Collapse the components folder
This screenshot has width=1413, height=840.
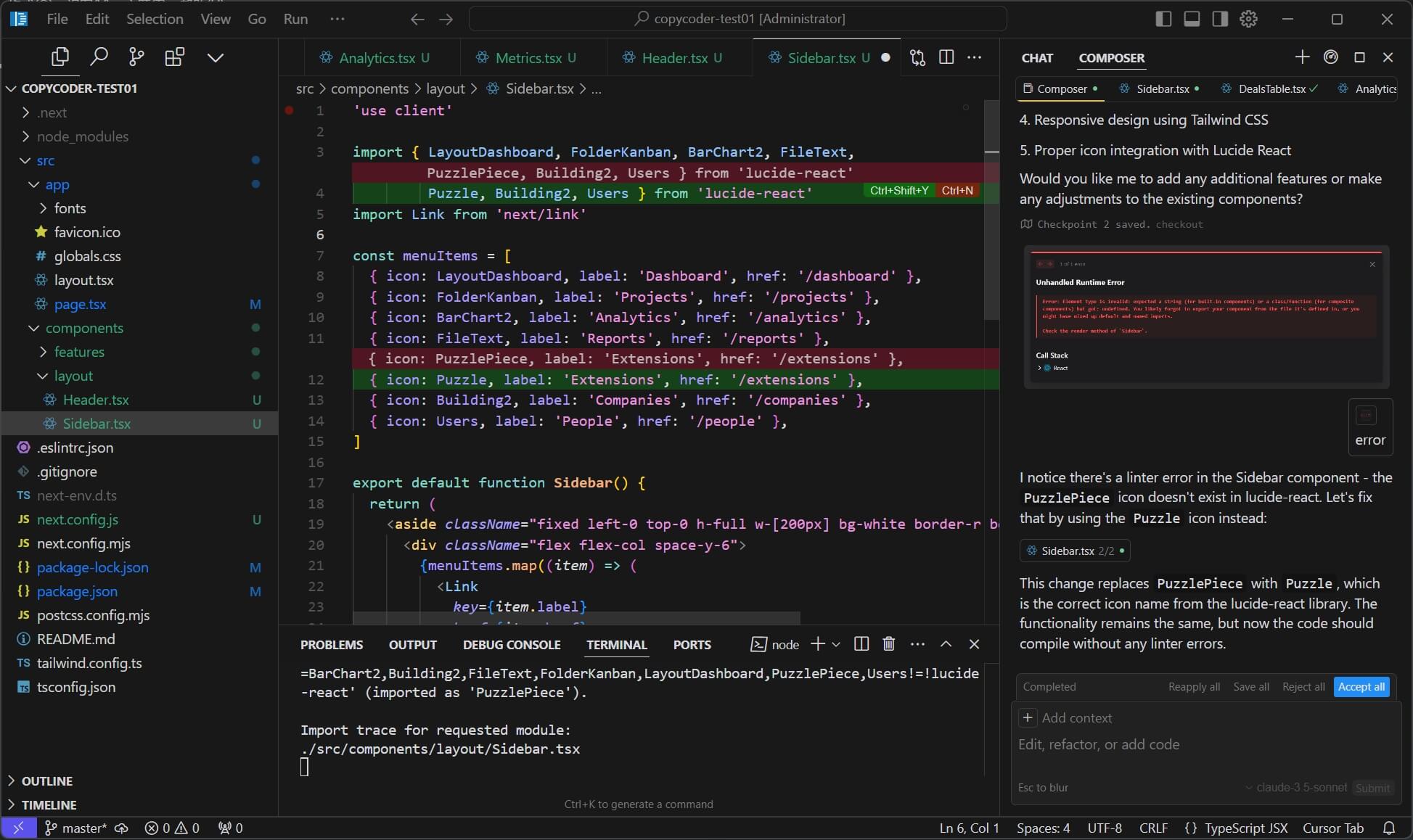pyautogui.click(x=34, y=328)
